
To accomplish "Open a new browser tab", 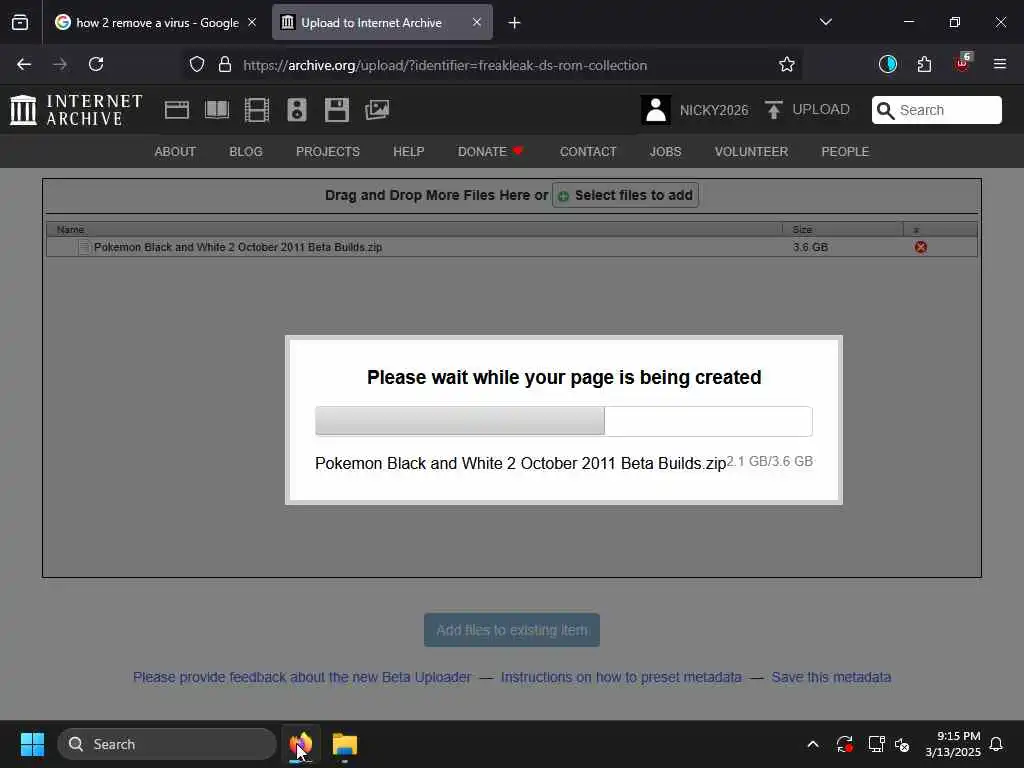I will (x=515, y=23).
